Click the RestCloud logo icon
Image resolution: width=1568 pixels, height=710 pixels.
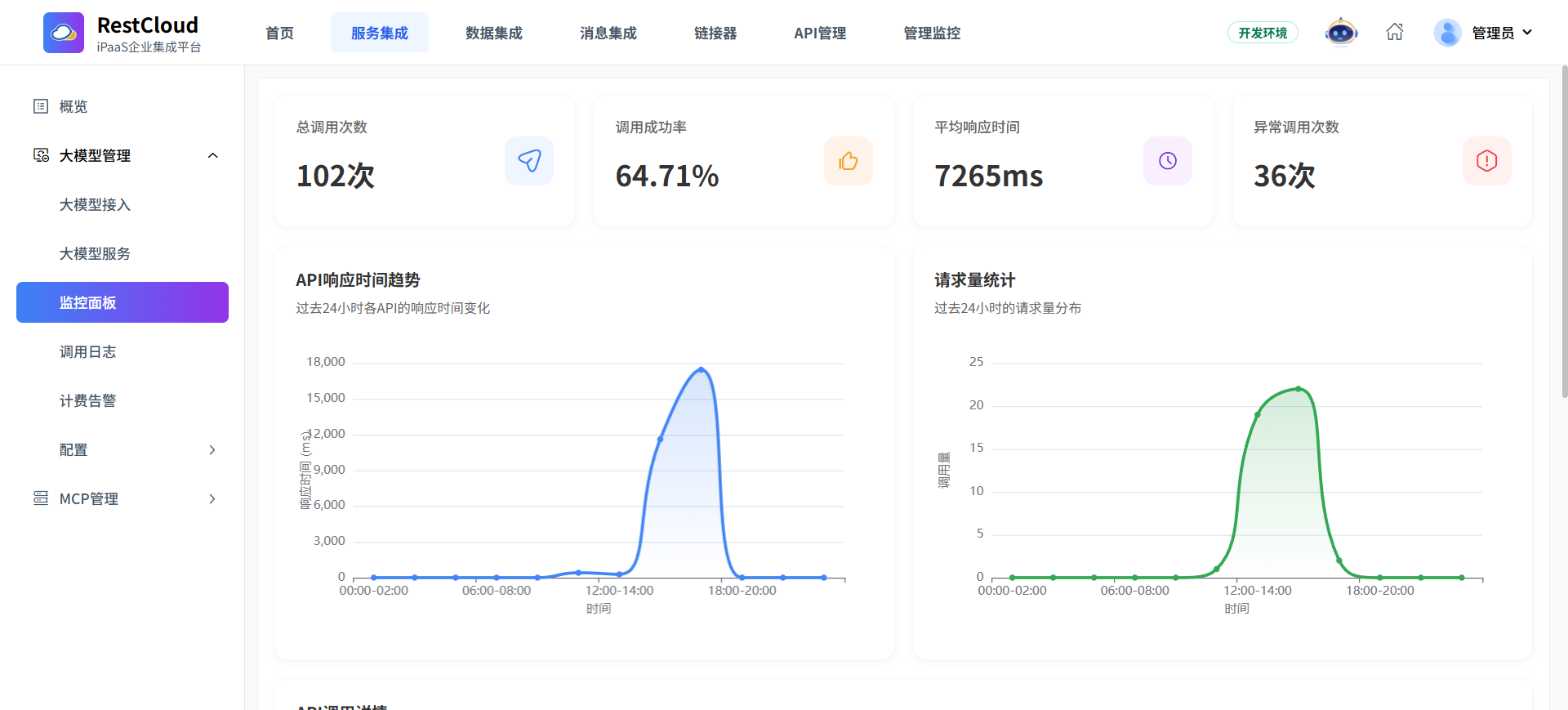(64, 33)
